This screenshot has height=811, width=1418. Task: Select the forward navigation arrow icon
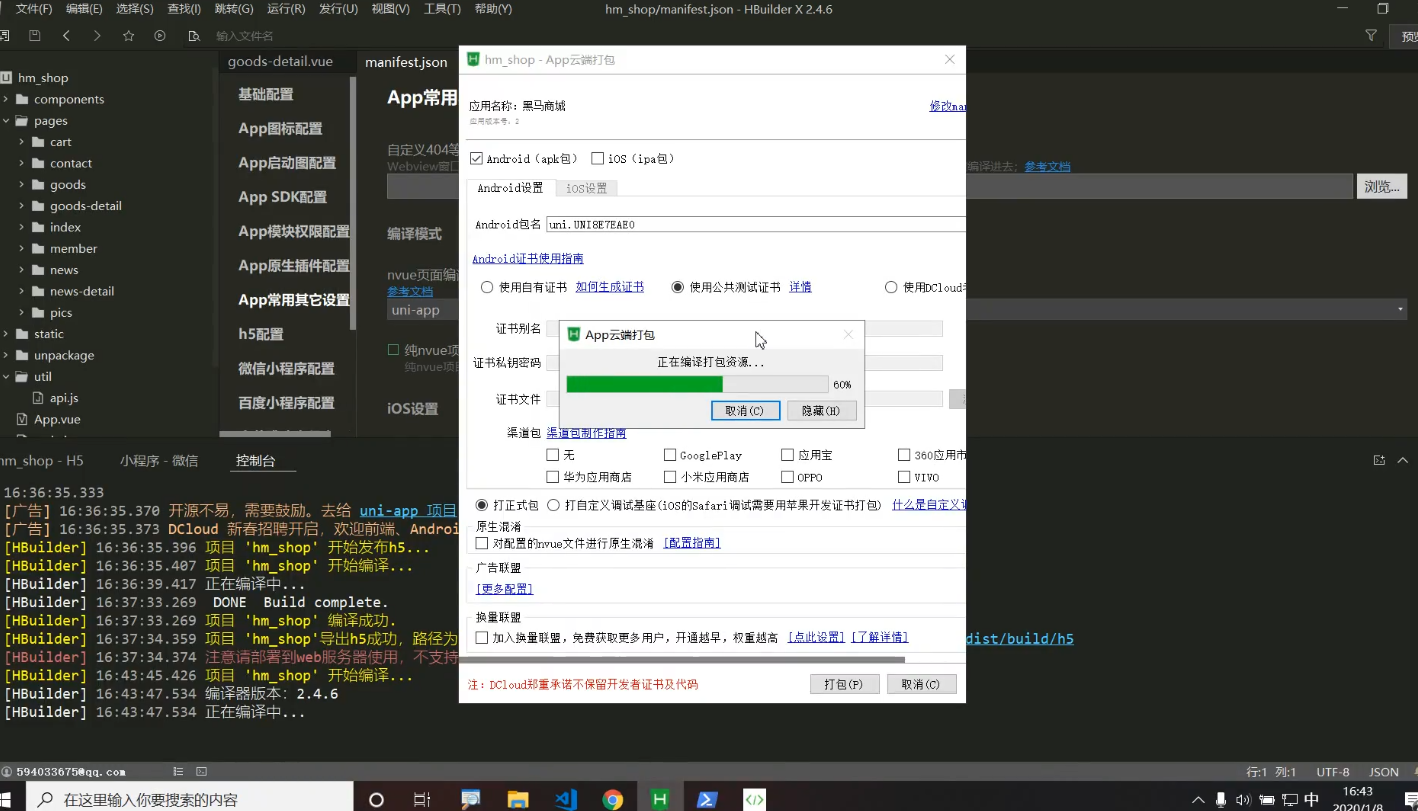coord(96,34)
